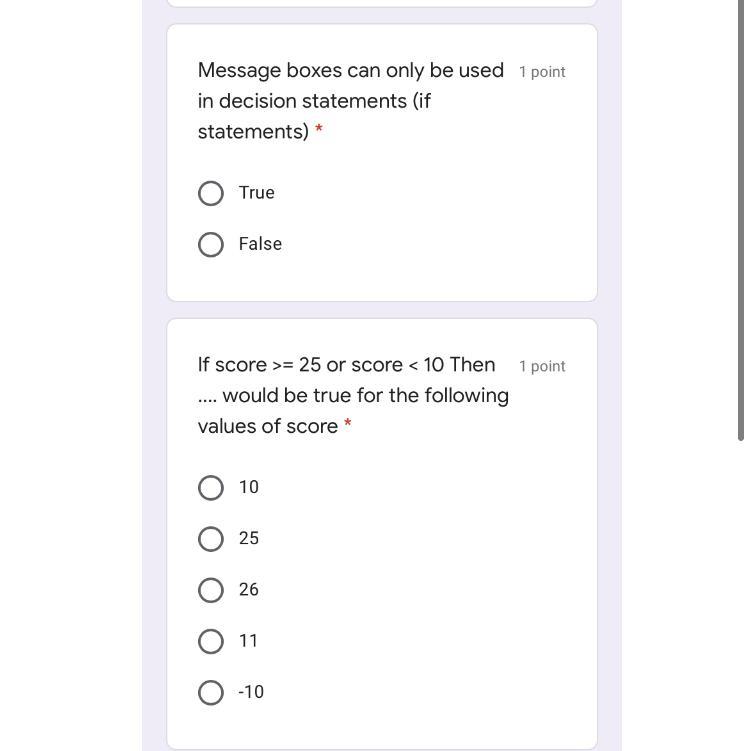Image resolution: width=750 pixels, height=751 pixels.
Task: Choose the radio circle for 25
Action: pos(211,539)
